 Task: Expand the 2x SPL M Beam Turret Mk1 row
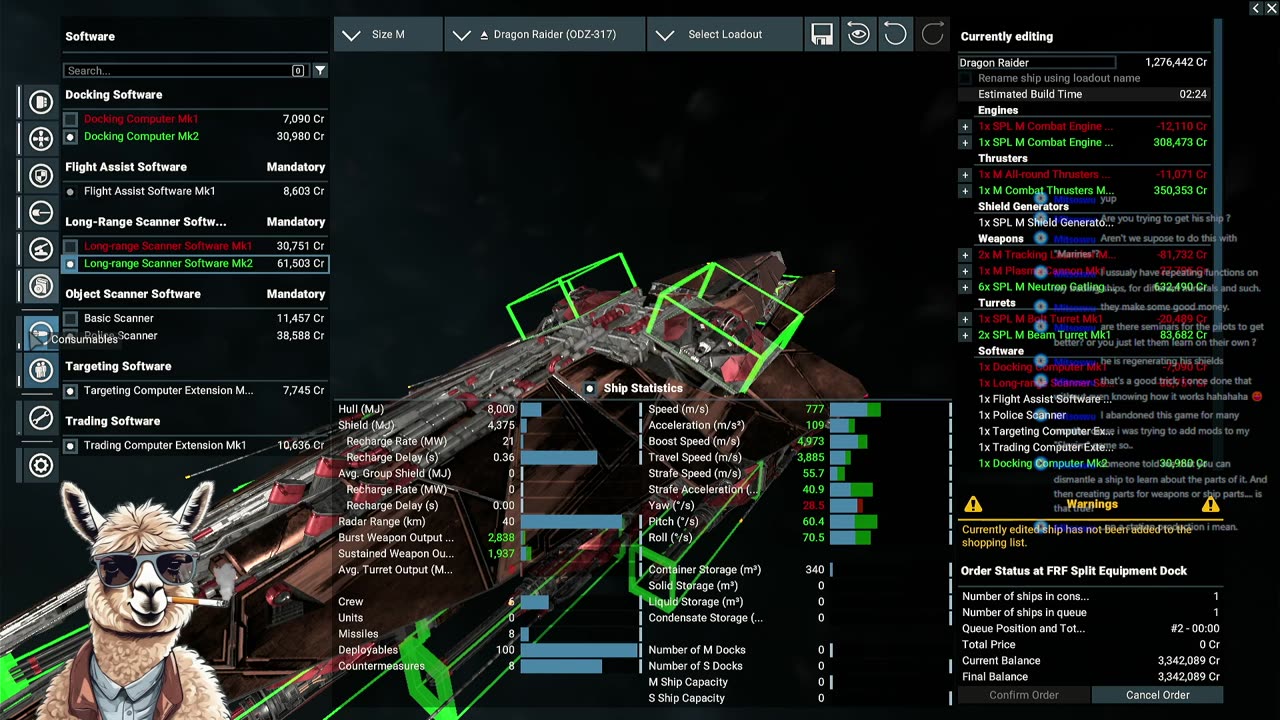point(965,335)
